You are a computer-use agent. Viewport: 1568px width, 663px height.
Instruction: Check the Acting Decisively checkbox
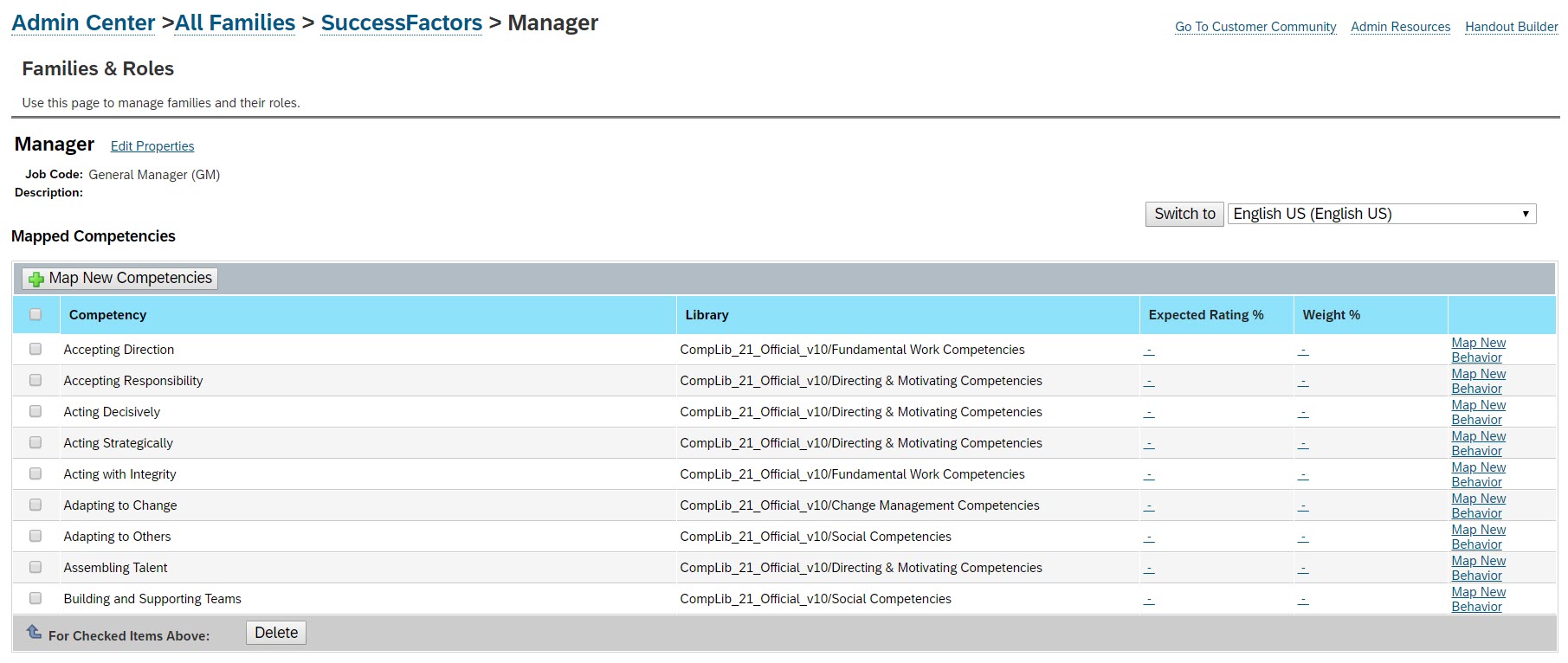(35, 411)
